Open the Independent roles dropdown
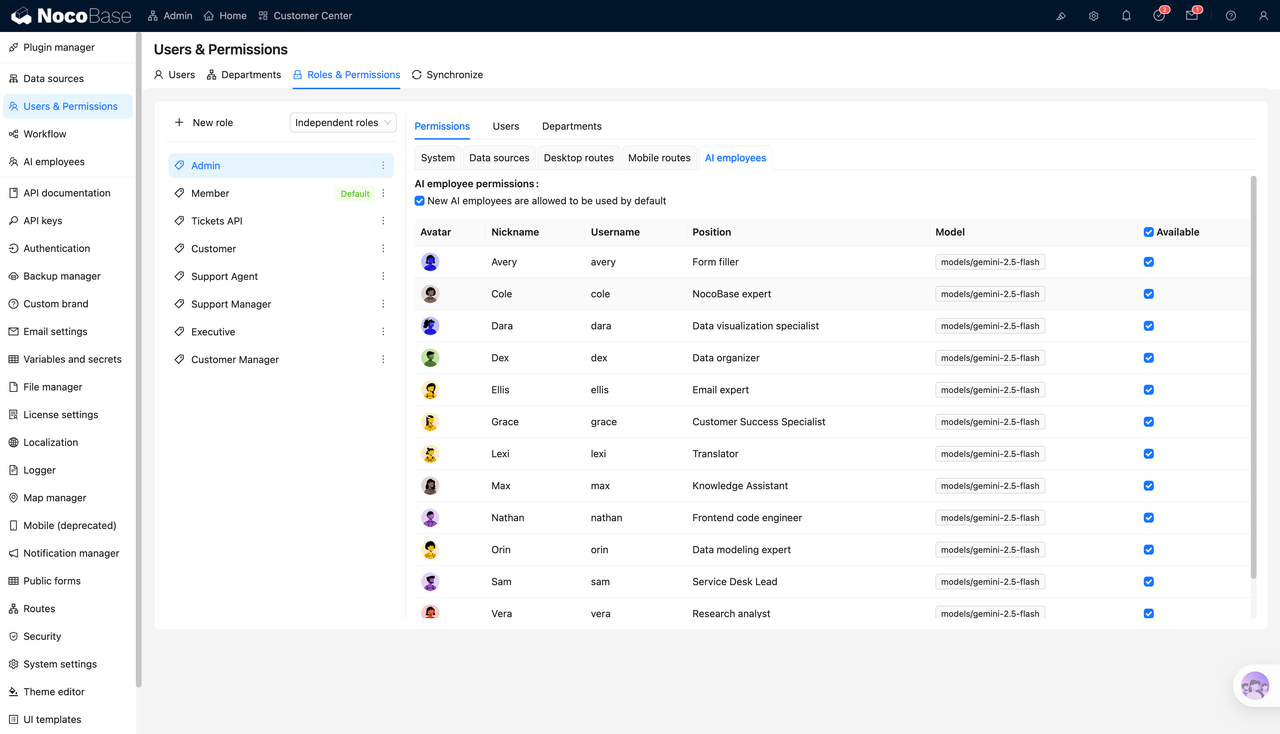Image resolution: width=1280 pixels, height=734 pixels. coord(343,123)
